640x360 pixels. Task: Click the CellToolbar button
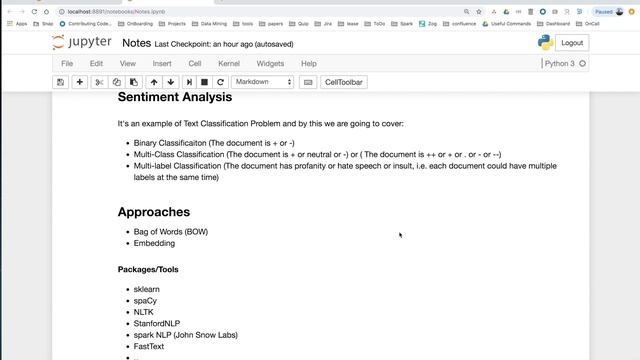pos(344,82)
